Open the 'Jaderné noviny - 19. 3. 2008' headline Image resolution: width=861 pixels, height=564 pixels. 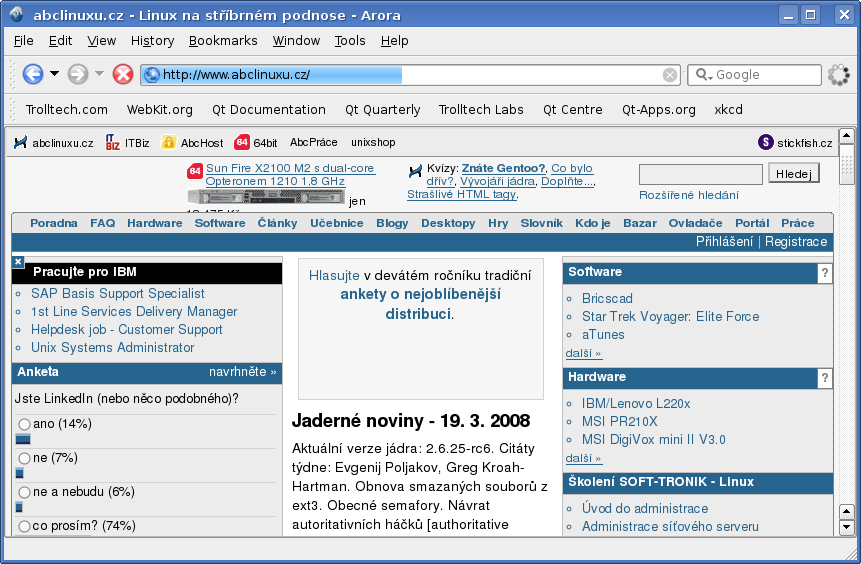pyautogui.click(x=411, y=421)
